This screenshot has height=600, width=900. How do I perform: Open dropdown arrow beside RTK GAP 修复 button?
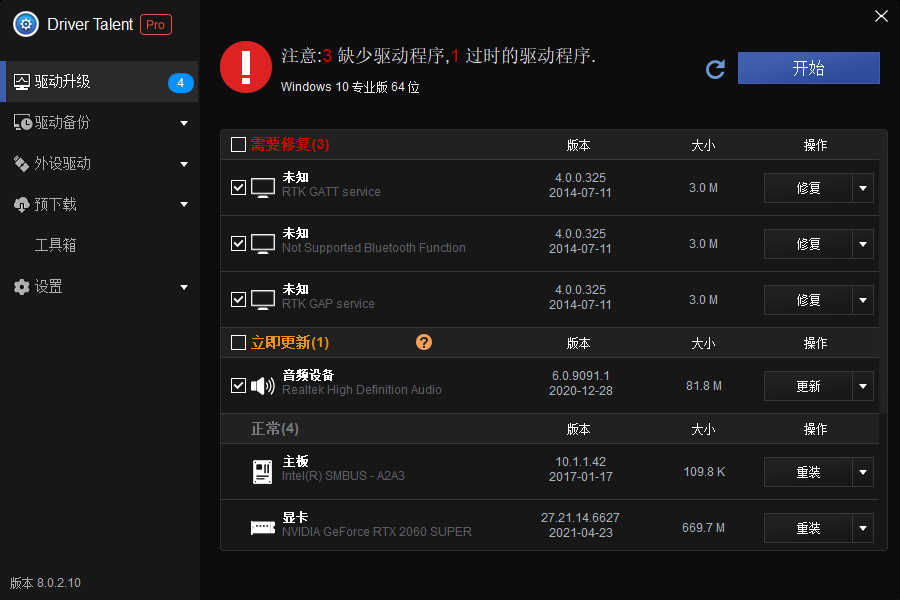point(863,300)
